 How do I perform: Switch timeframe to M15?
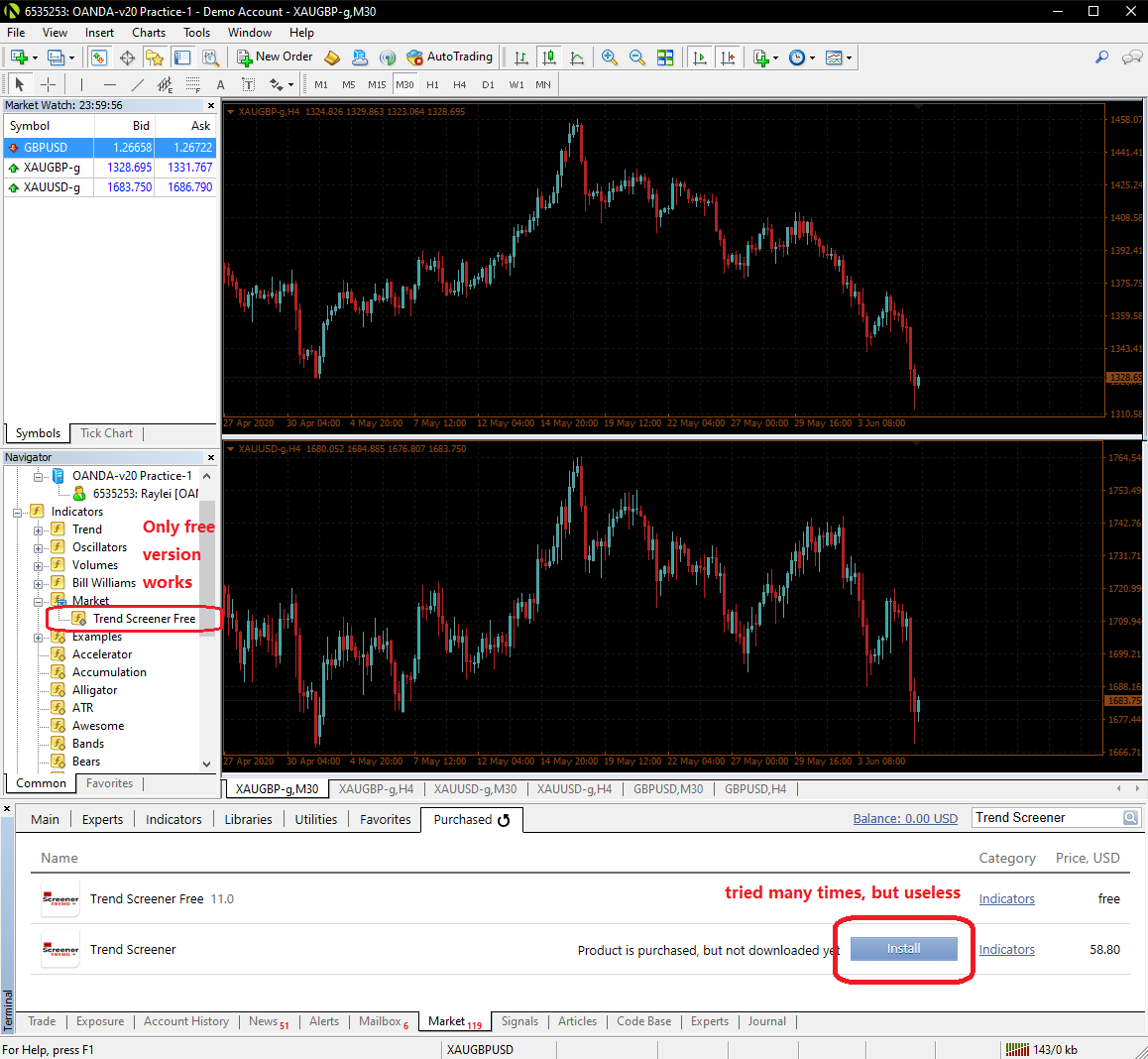pyautogui.click(x=377, y=84)
